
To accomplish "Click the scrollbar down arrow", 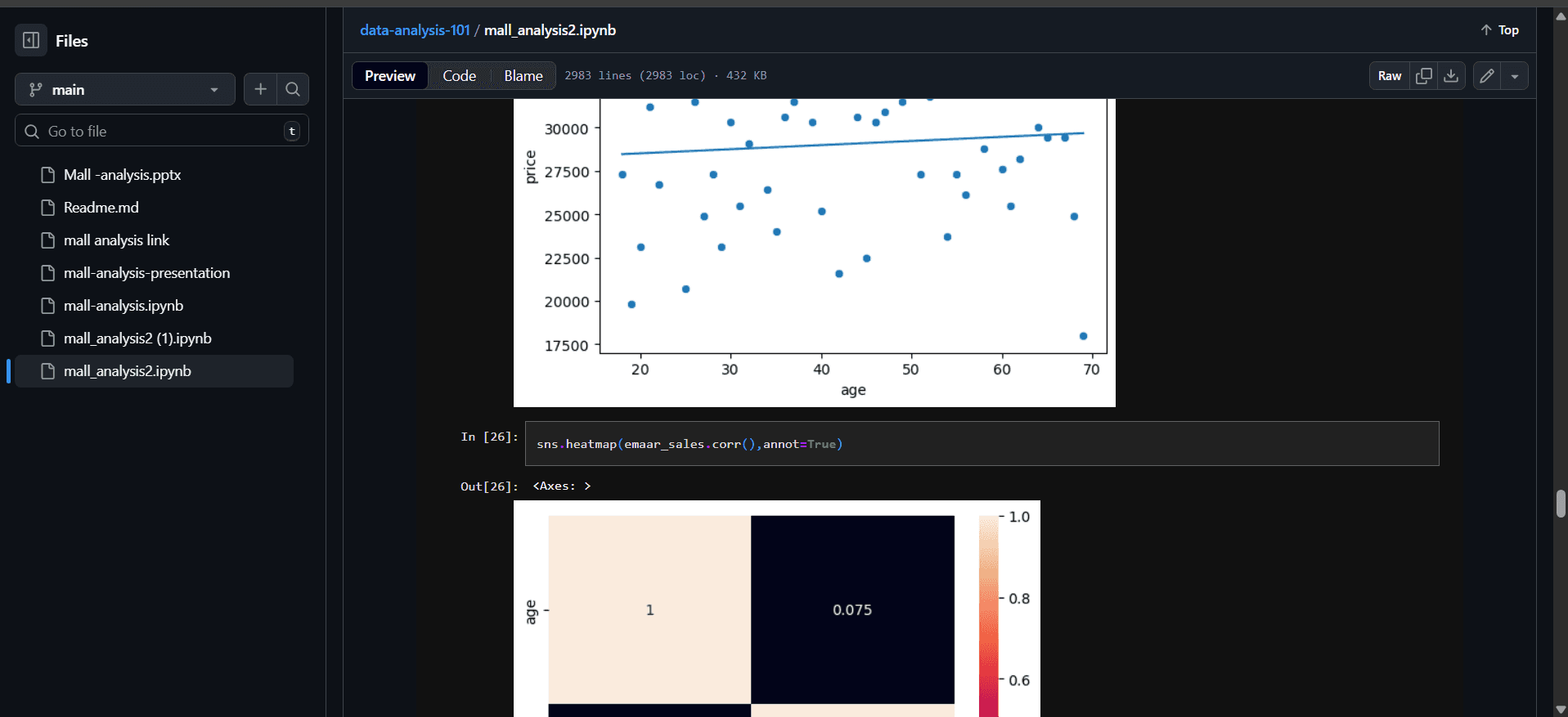I will click(x=1561, y=710).
